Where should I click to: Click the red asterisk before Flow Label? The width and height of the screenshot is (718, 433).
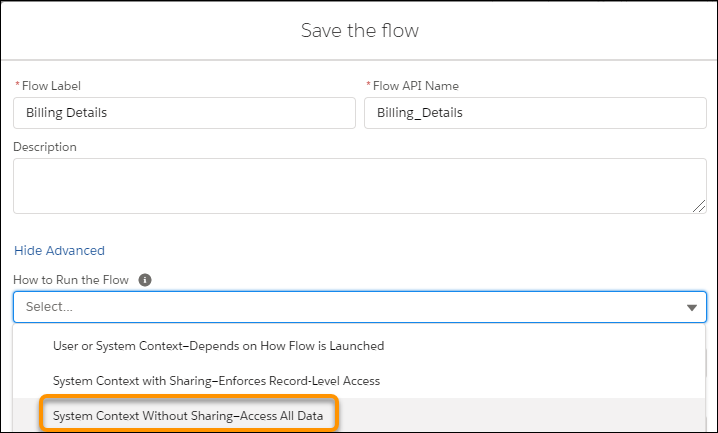click(x=16, y=86)
